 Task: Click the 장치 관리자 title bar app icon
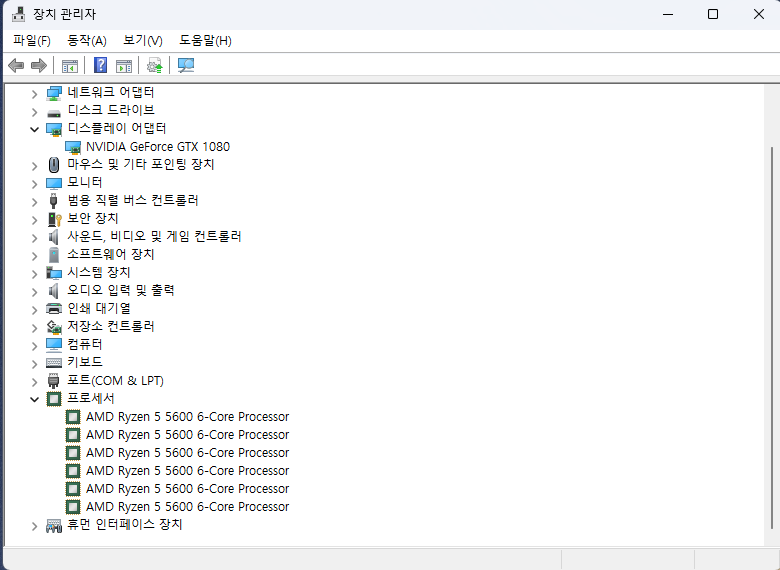point(18,14)
